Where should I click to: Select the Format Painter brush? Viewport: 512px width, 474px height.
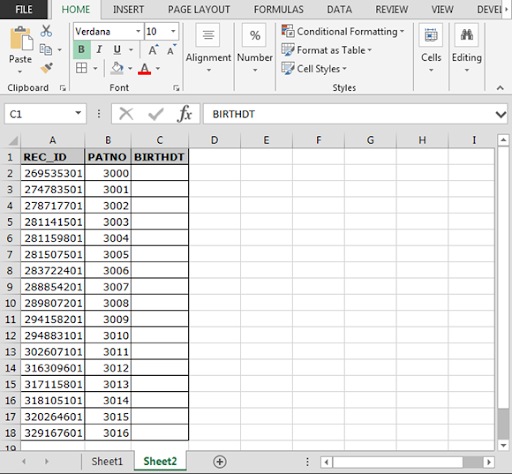[46, 68]
